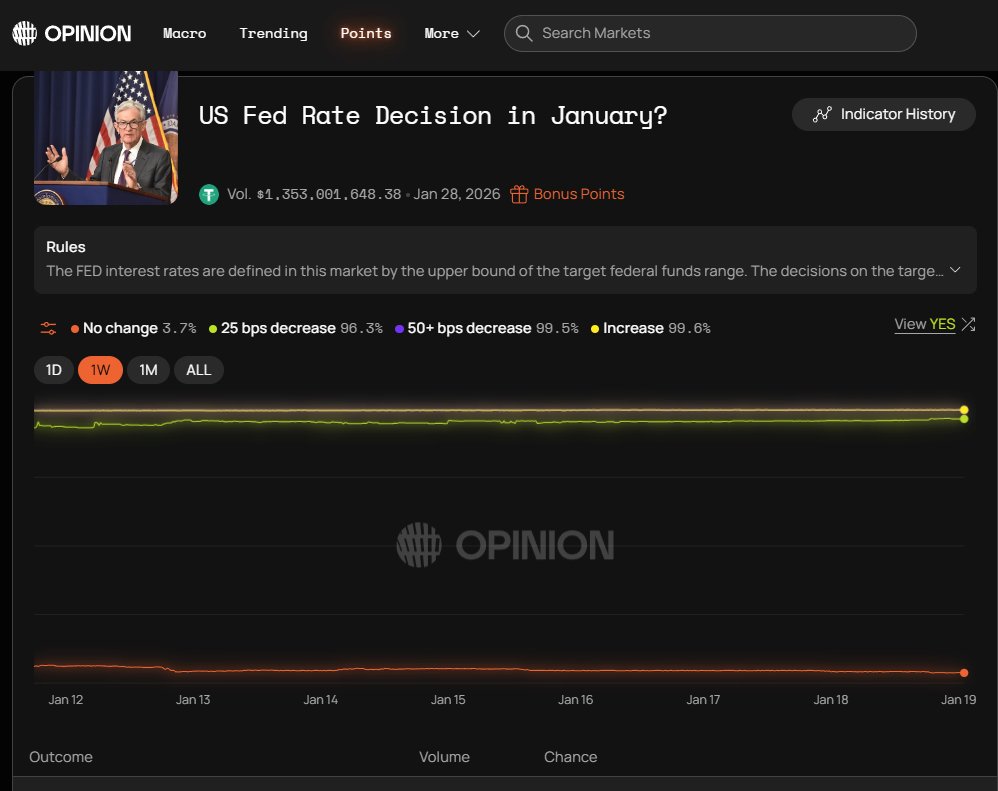Click the Volume column header
Screen dimensions: 998x791
444,757
